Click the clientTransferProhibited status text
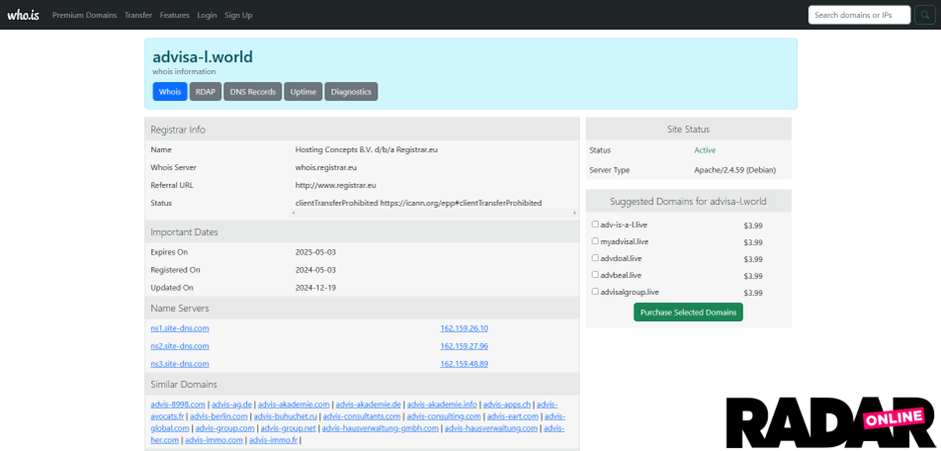This screenshot has width=941, height=451. [x=418, y=203]
